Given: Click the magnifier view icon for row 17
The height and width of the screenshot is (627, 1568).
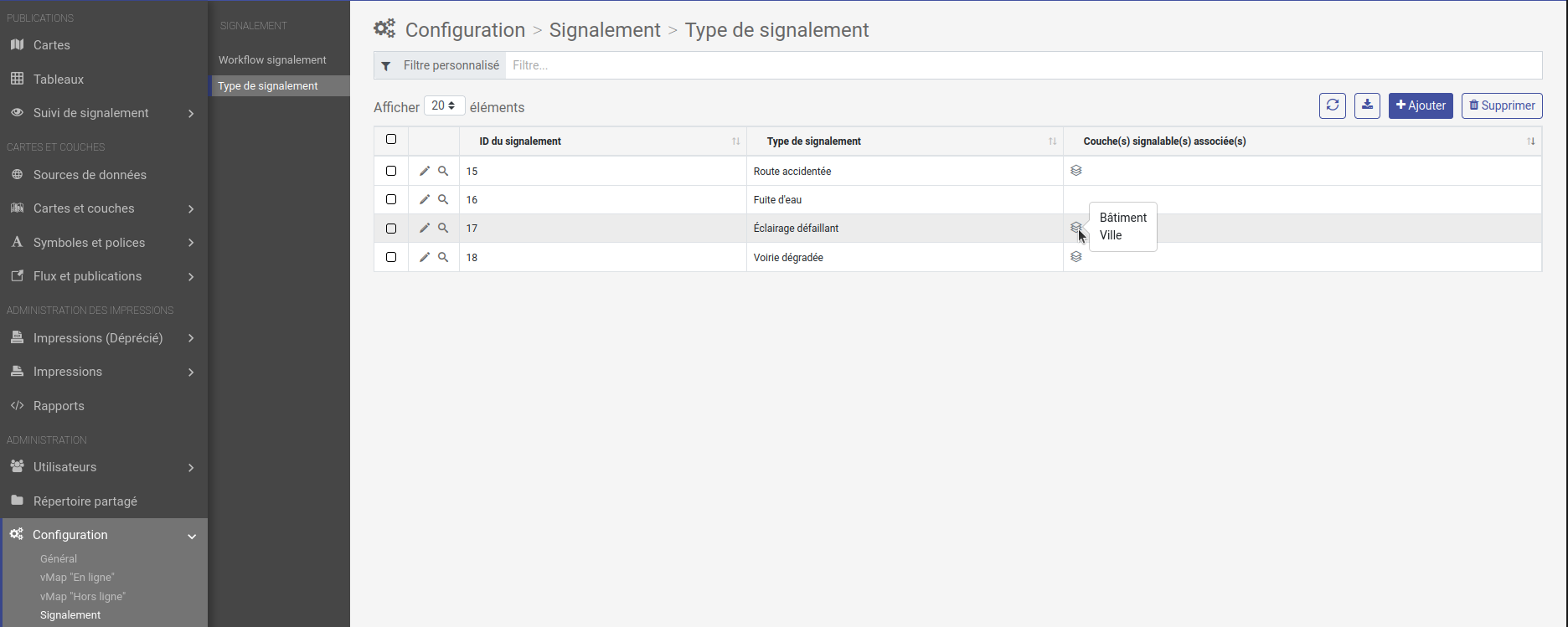Looking at the screenshot, I should pos(443,228).
